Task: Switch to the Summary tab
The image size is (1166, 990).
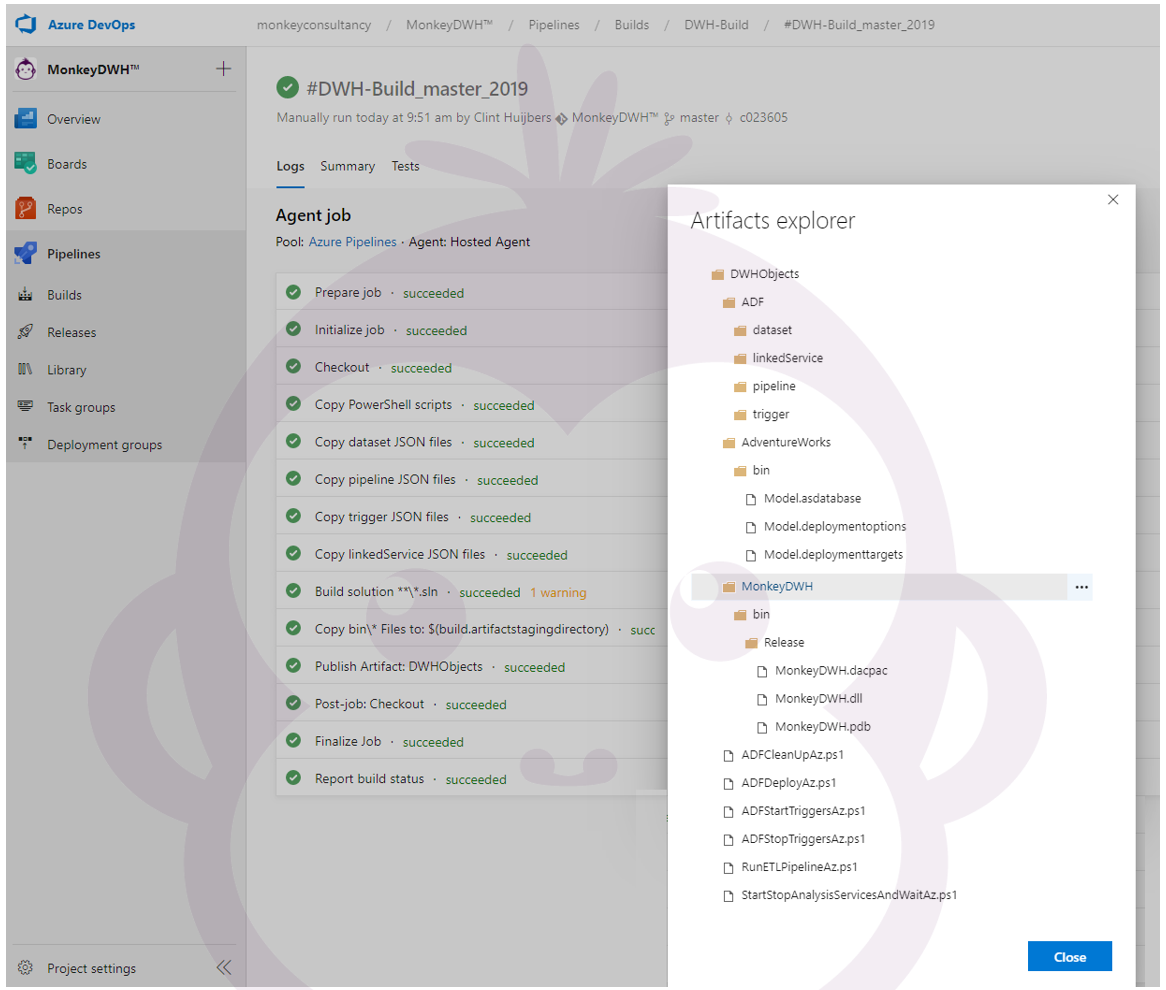Action: [347, 167]
